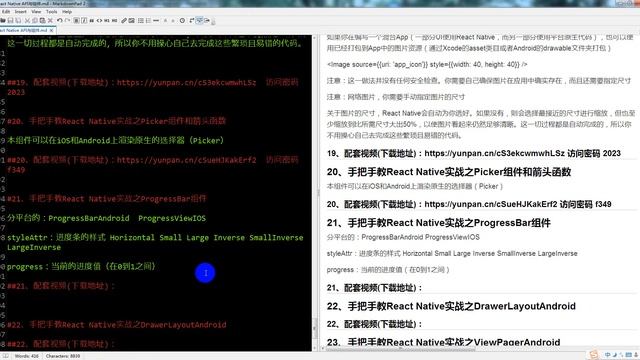
Task: Insert a hyperlink via the chain icon
Action: click(x=124, y=20)
